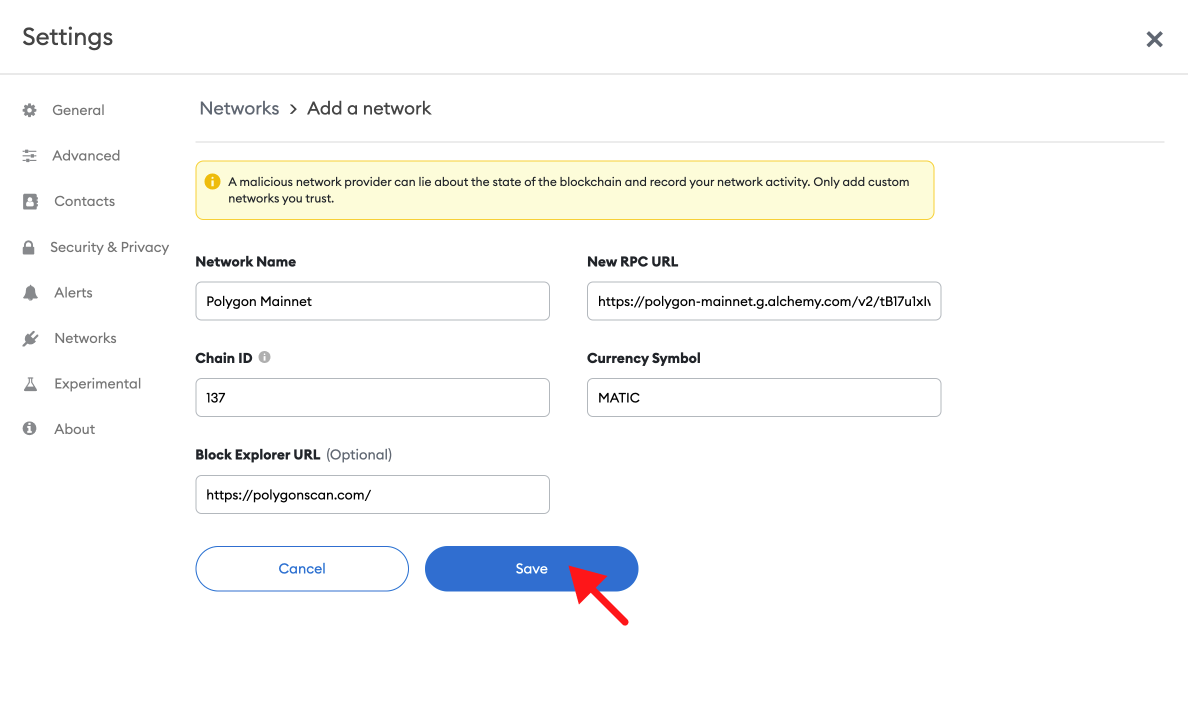The height and width of the screenshot is (723, 1188).
Task: Click the 'Network Name' label
Action: pyautogui.click(x=245, y=261)
